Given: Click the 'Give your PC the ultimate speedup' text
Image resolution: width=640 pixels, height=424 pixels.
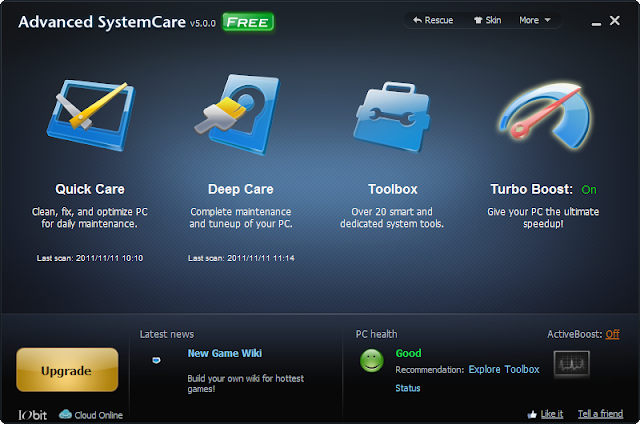Looking at the screenshot, I should point(543,218).
